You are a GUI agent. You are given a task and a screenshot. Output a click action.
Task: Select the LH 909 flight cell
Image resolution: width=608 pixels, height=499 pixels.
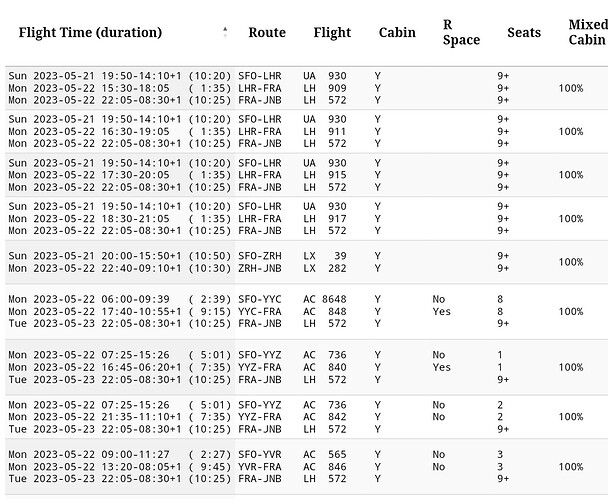(325, 87)
